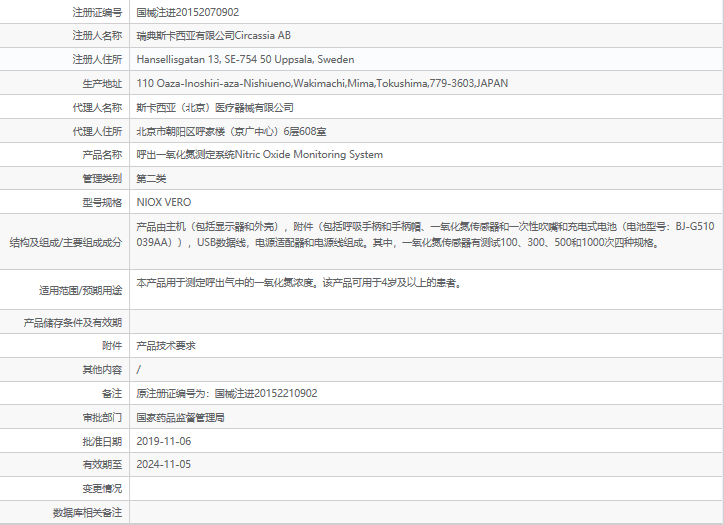Click approving department 国家药品监督管理局
The height and width of the screenshot is (525, 724).
click(x=180, y=418)
